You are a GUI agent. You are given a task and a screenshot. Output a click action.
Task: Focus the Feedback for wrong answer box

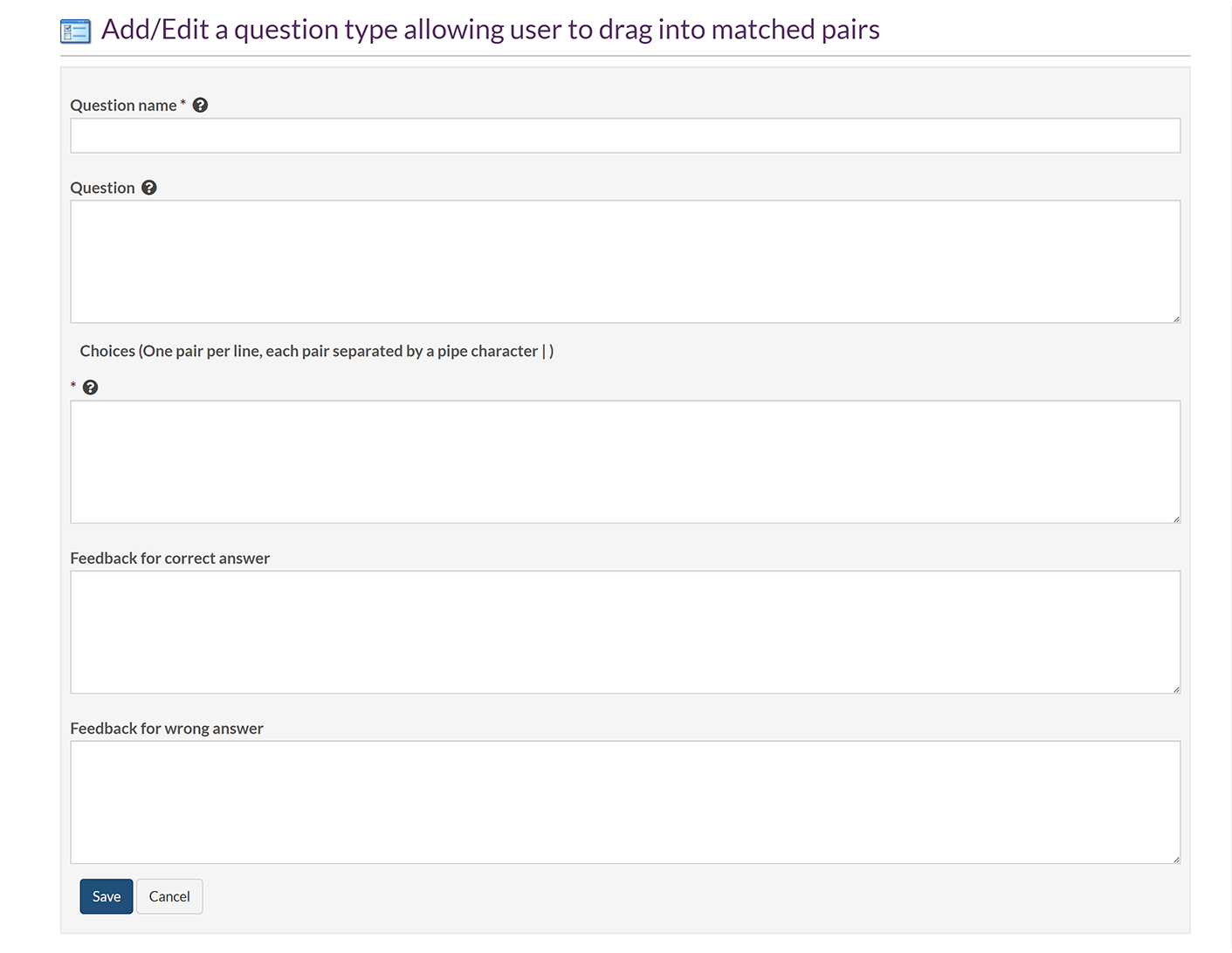pyautogui.click(x=624, y=802)
